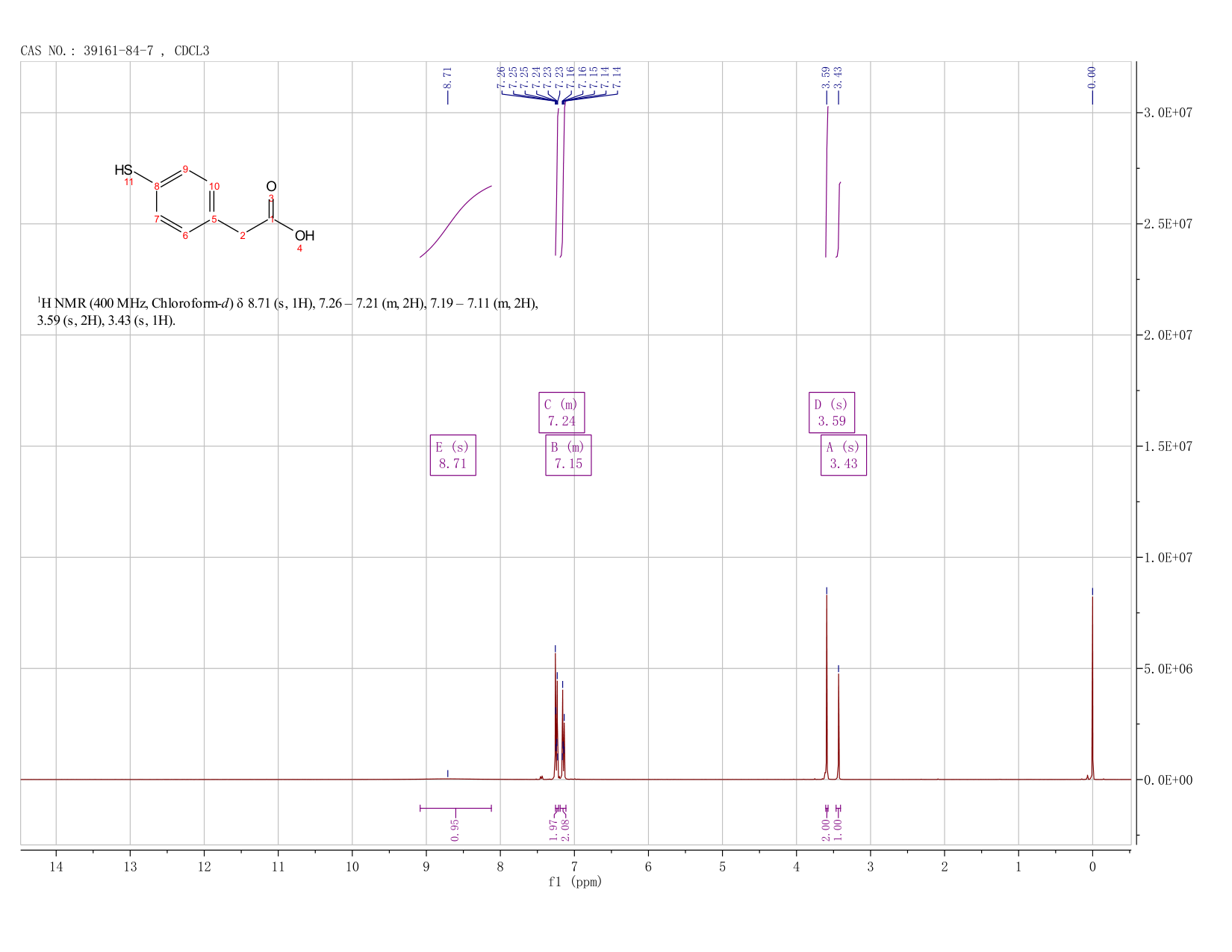Click the 9 ppm axis tick label
The width and height of the screenshot is (1232, 952).
point(426,866)
